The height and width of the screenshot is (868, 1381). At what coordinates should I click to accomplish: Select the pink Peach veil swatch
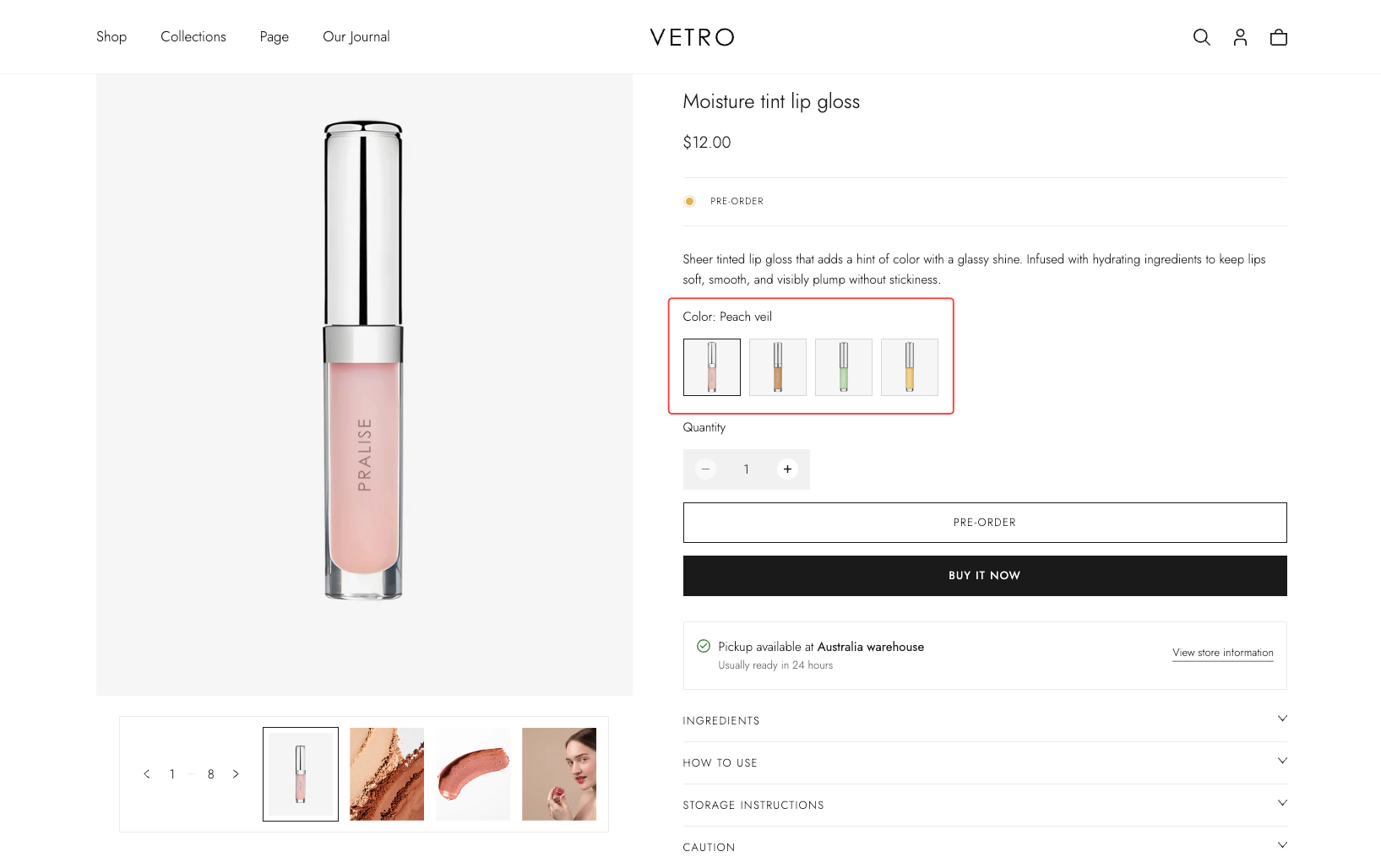coord(711,367)
